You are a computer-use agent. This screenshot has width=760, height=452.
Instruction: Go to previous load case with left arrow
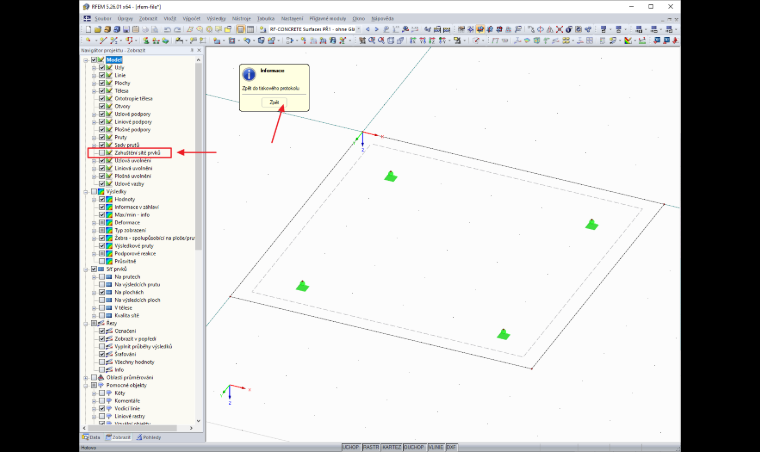click(367, 30)
